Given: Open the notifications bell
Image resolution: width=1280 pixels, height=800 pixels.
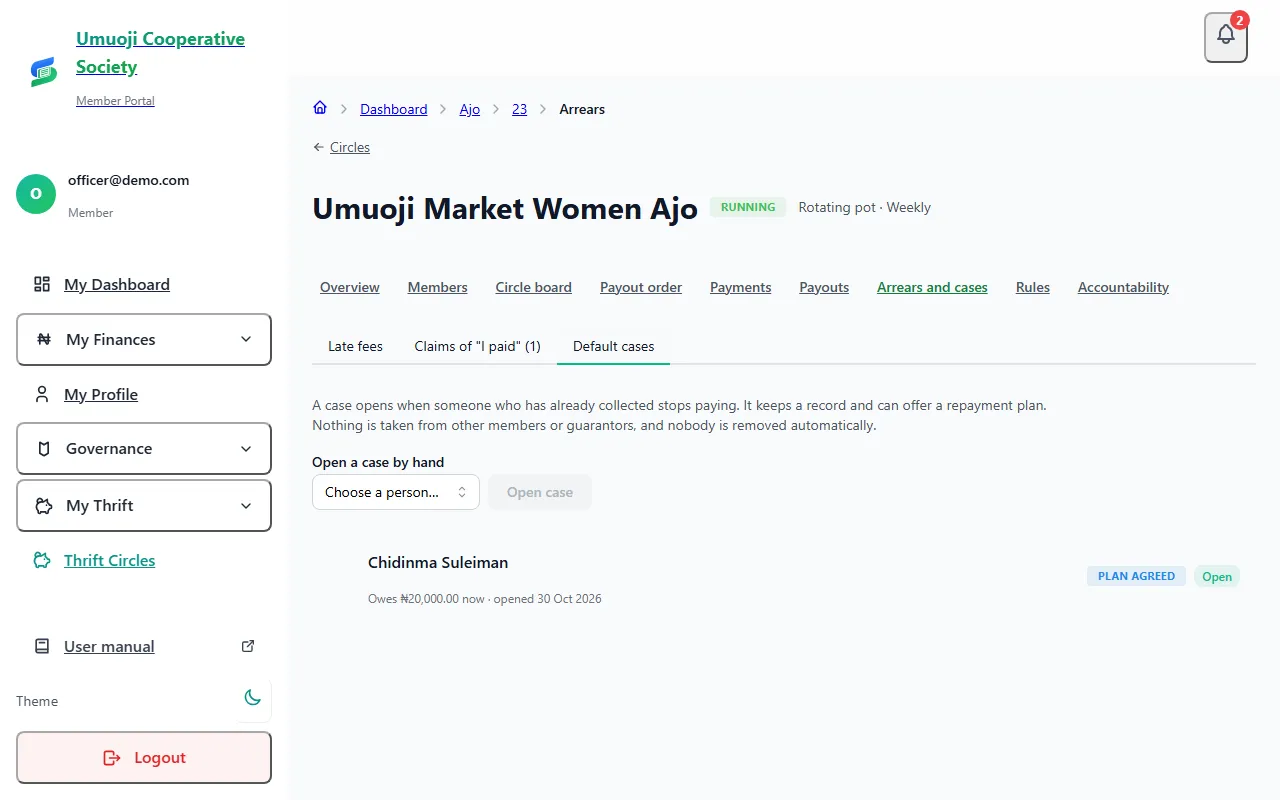Looking at the screenshot, I should pyautogui.click(x=1226, y=37).
